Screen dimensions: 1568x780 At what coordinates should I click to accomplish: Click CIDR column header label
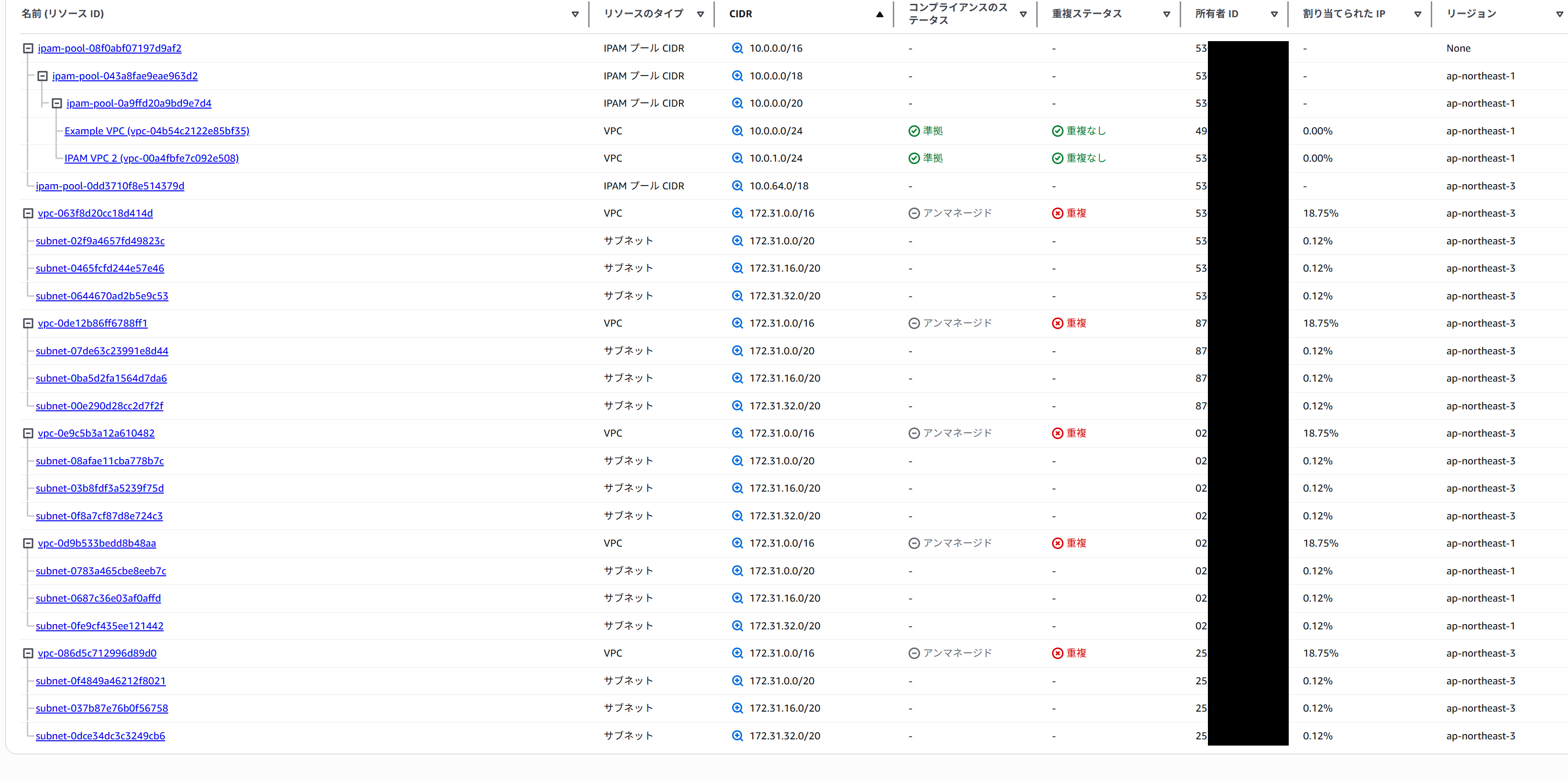click(x=740, y=13)
